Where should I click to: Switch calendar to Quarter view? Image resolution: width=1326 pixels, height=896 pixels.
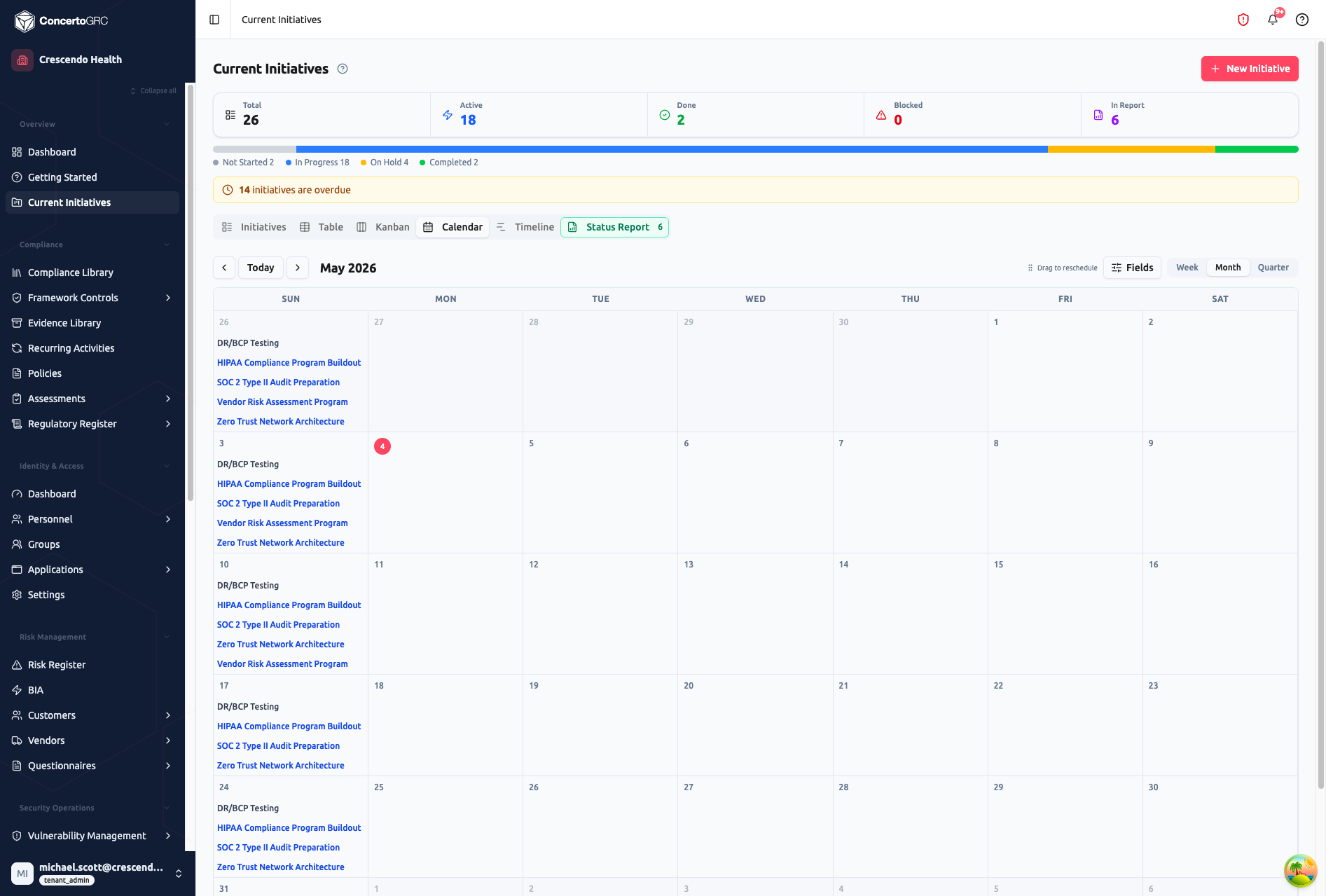click(x=1273, y=268)
